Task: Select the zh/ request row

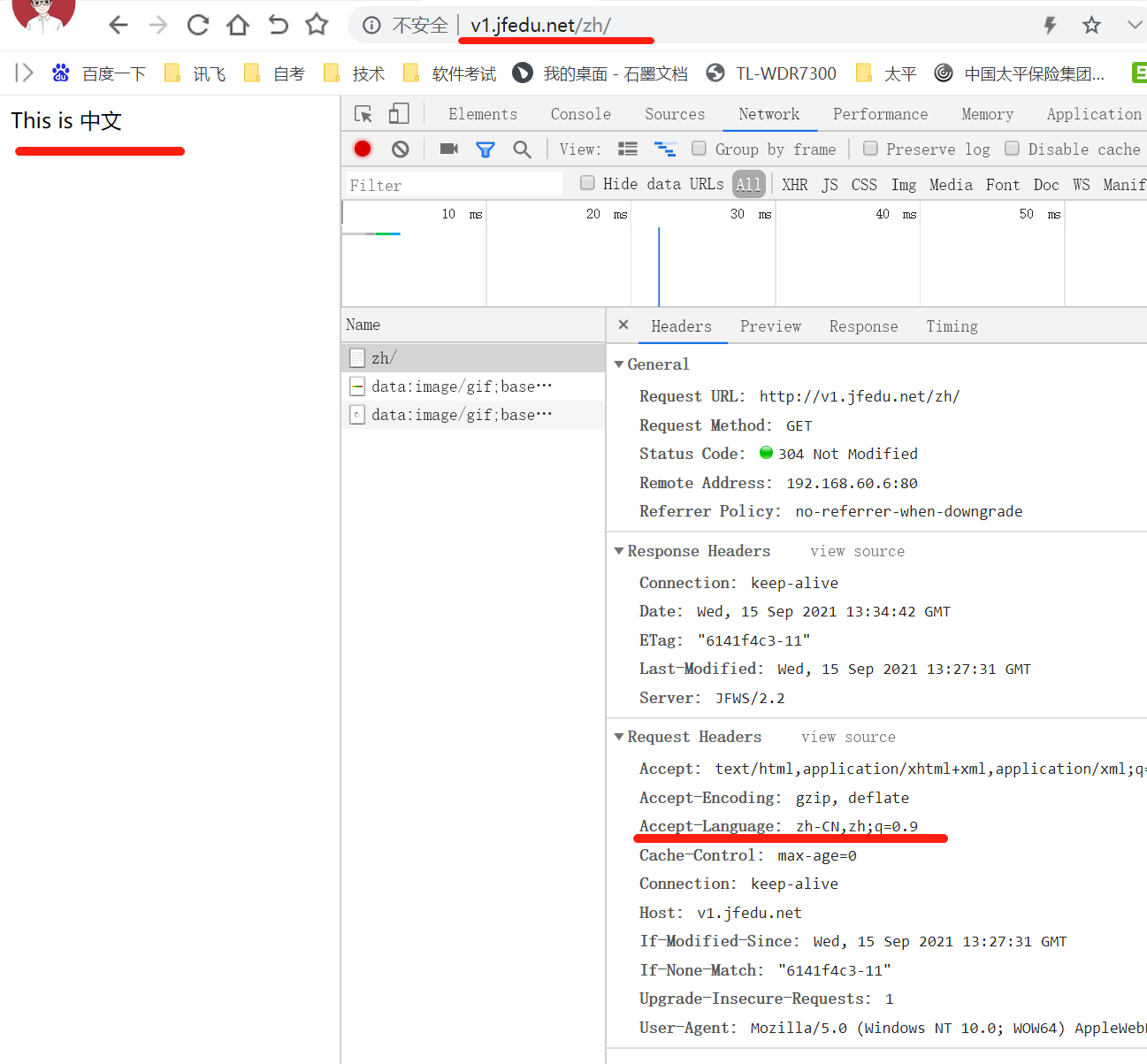Action: pos(473,357)
